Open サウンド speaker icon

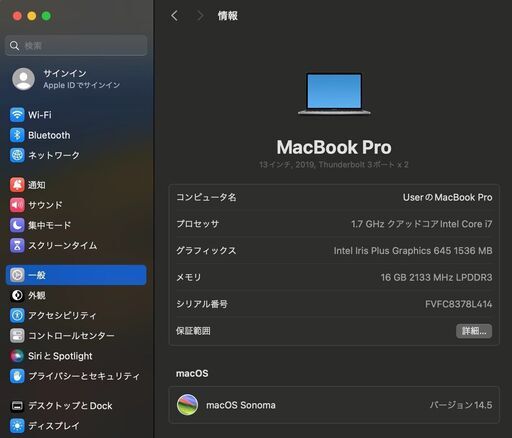click(x=17, y=205)
